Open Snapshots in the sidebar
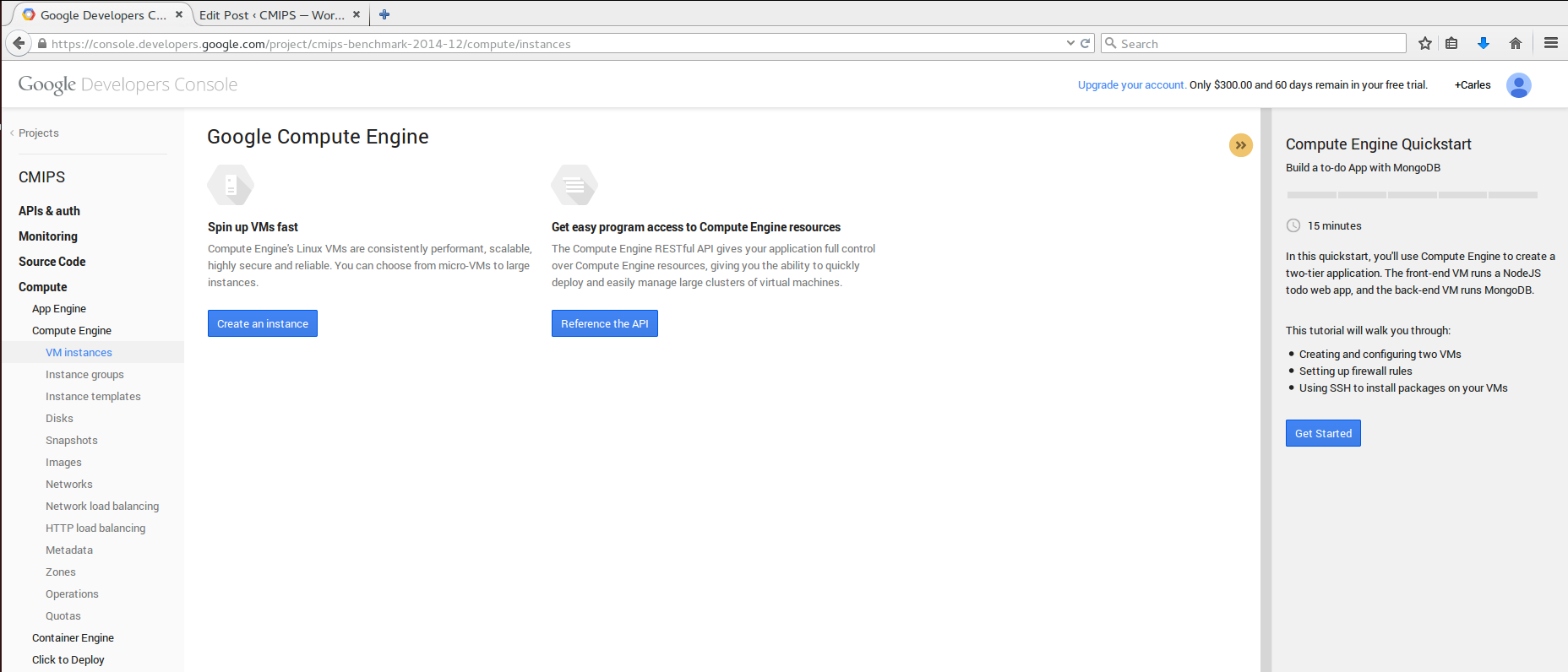Image resolution: width=1568 pixels, height=672 pixels. pos(72,441)
